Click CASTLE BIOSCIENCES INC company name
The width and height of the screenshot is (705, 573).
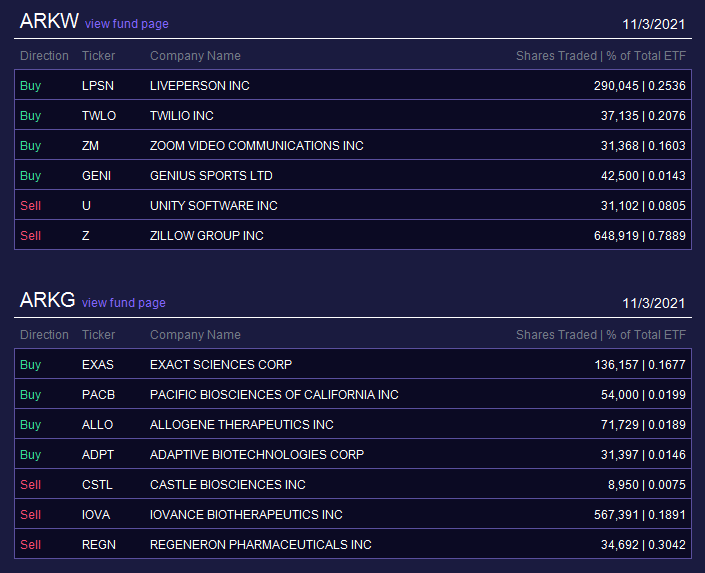[228, 484]
